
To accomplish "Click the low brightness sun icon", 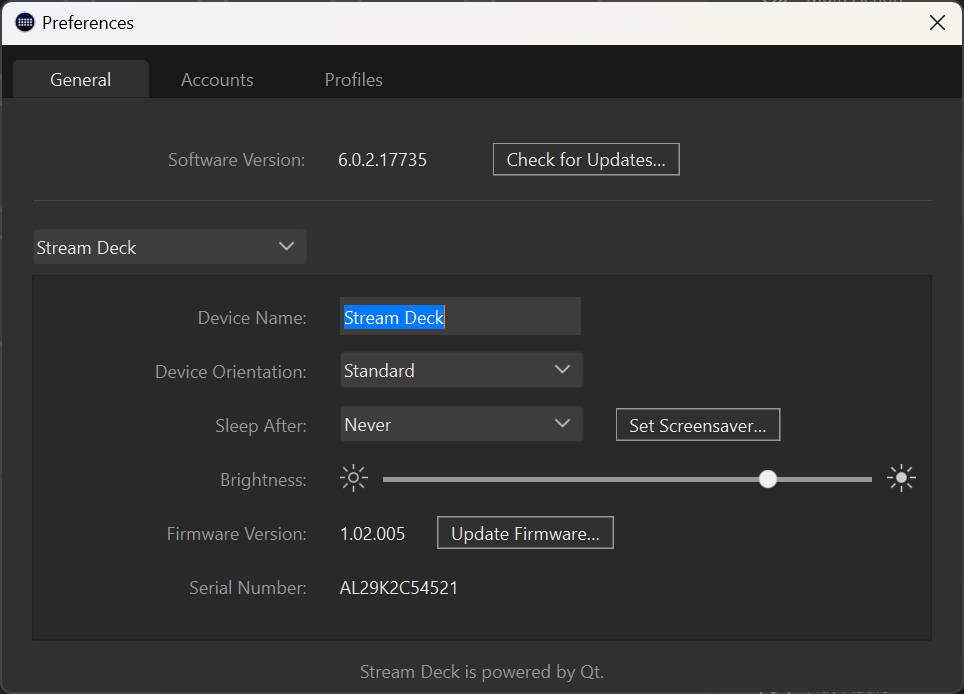I will click(354, 478).
